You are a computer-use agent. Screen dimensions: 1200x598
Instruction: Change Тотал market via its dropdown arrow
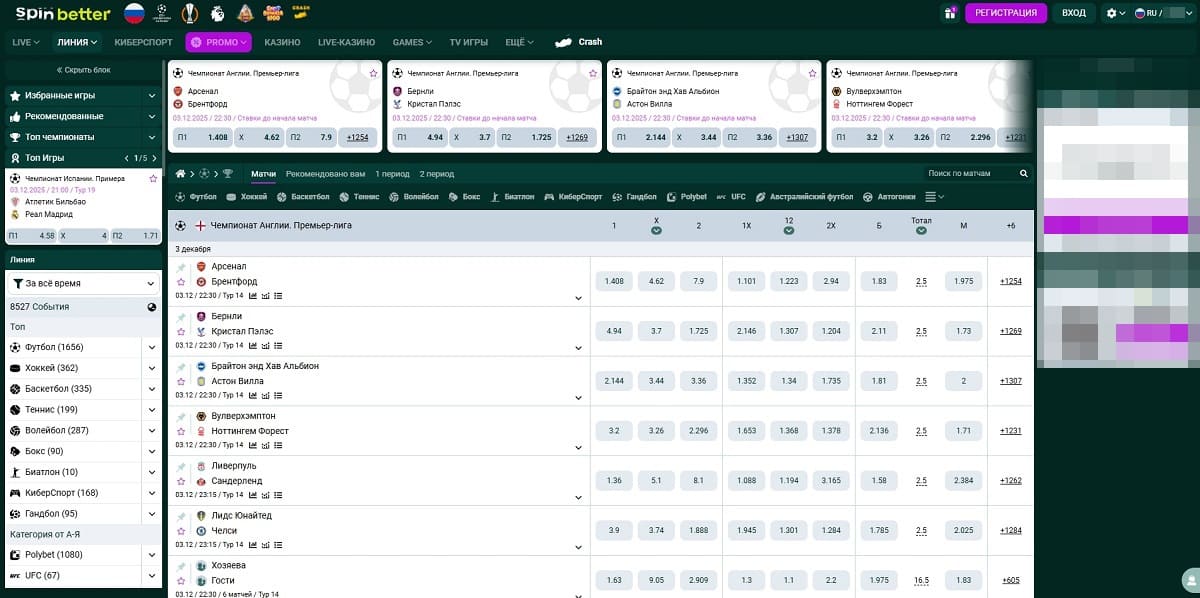(921, 231)
